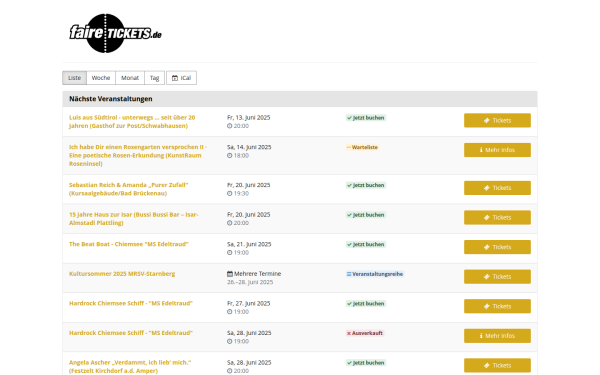
Task: Click the Jetzt buchen badge for The Beat Boat
Action: [366, 245]
